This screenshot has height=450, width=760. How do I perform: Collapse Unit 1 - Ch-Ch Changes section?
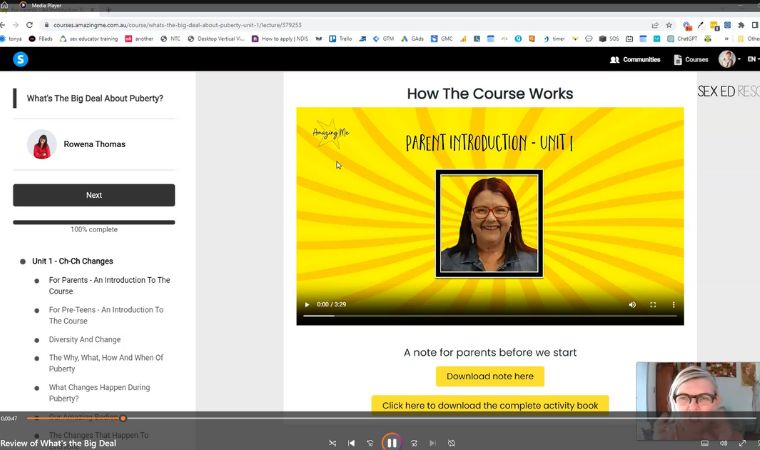(73, 261)
